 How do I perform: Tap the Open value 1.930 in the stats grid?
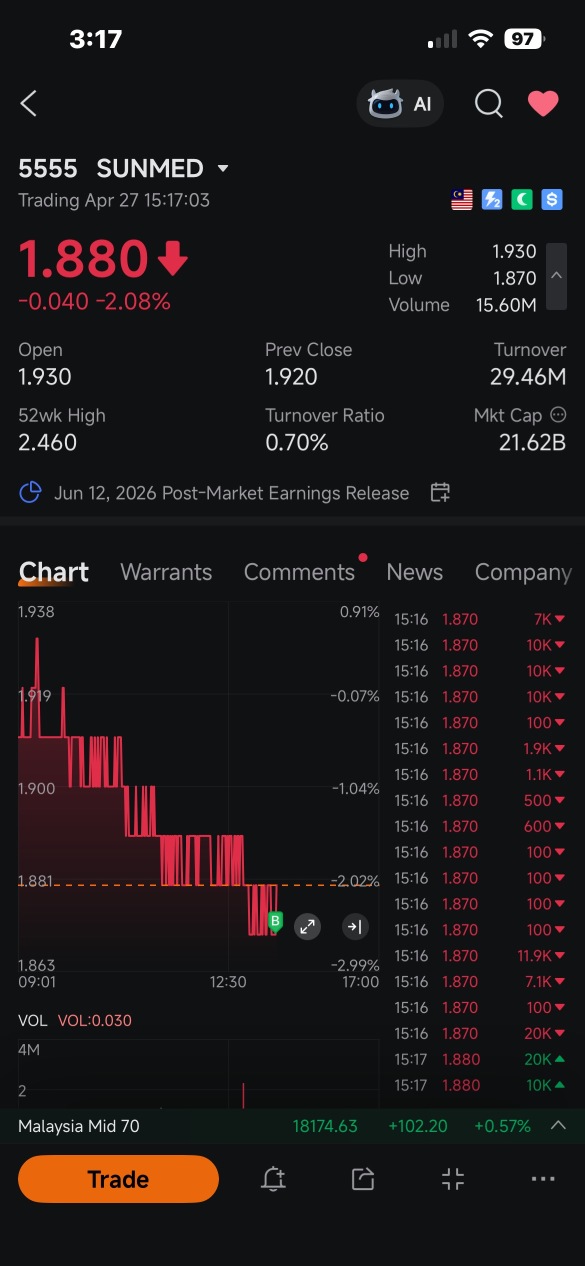[x=45, y=377]
